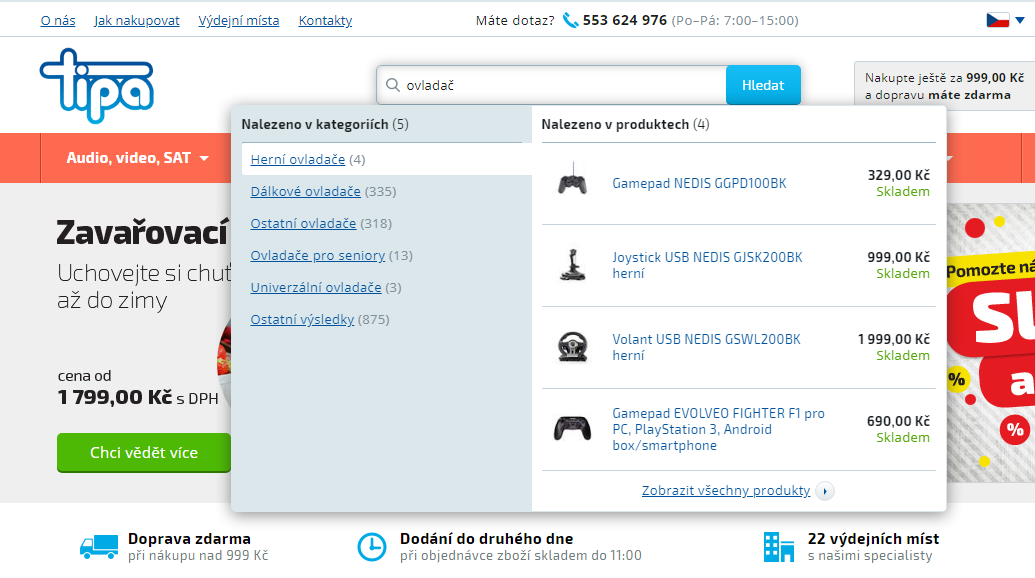
Task: Click the delivery truck icon for Doprava zdarma
Action: 99,547
